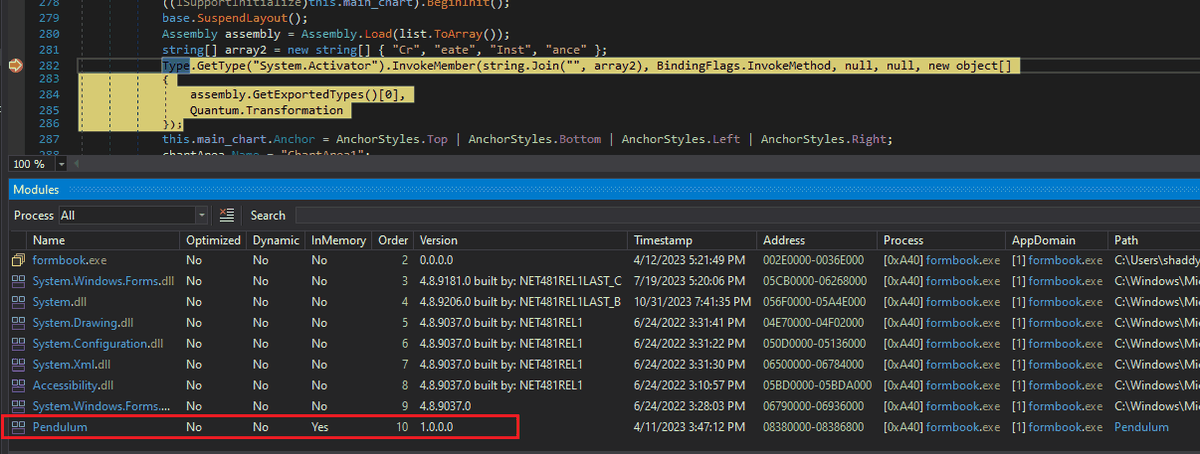Image resolution: width=1200 pixels, height=454 pixels.
Task: Sort modules by the Name column
Action: 104,240
